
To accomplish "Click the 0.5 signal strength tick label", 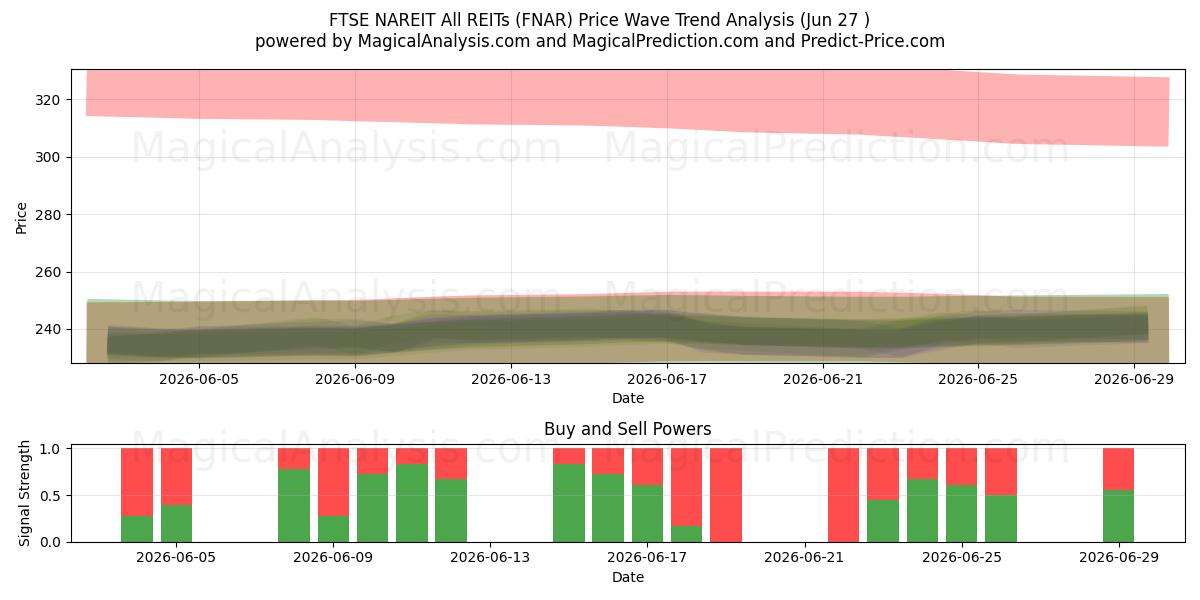I will tap(52, 495).
